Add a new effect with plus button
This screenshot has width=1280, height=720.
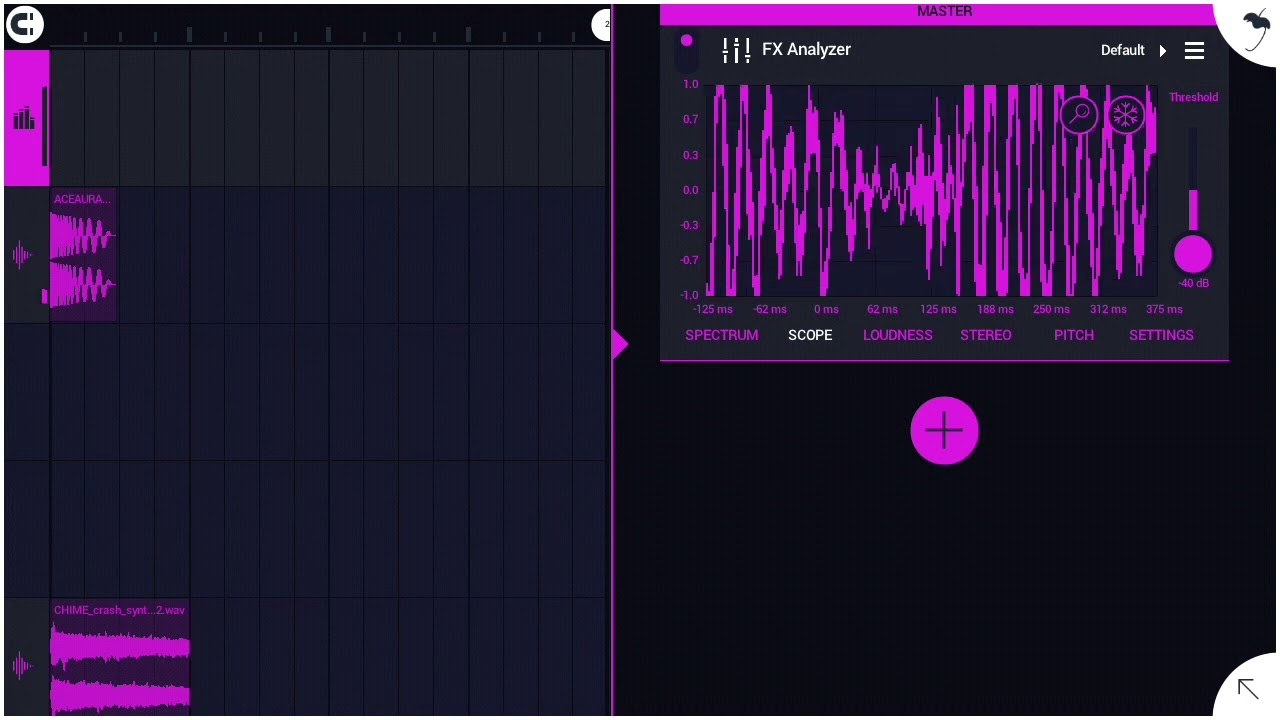click(x=945, y=432)
